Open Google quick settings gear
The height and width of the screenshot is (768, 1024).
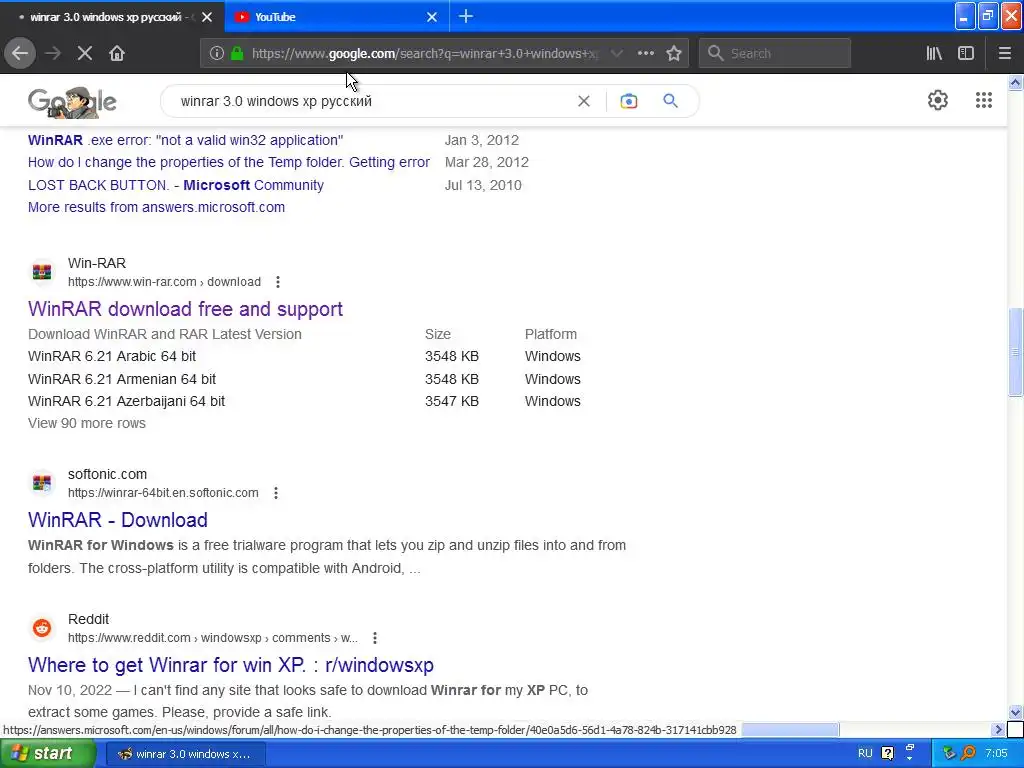click(938, 100)
